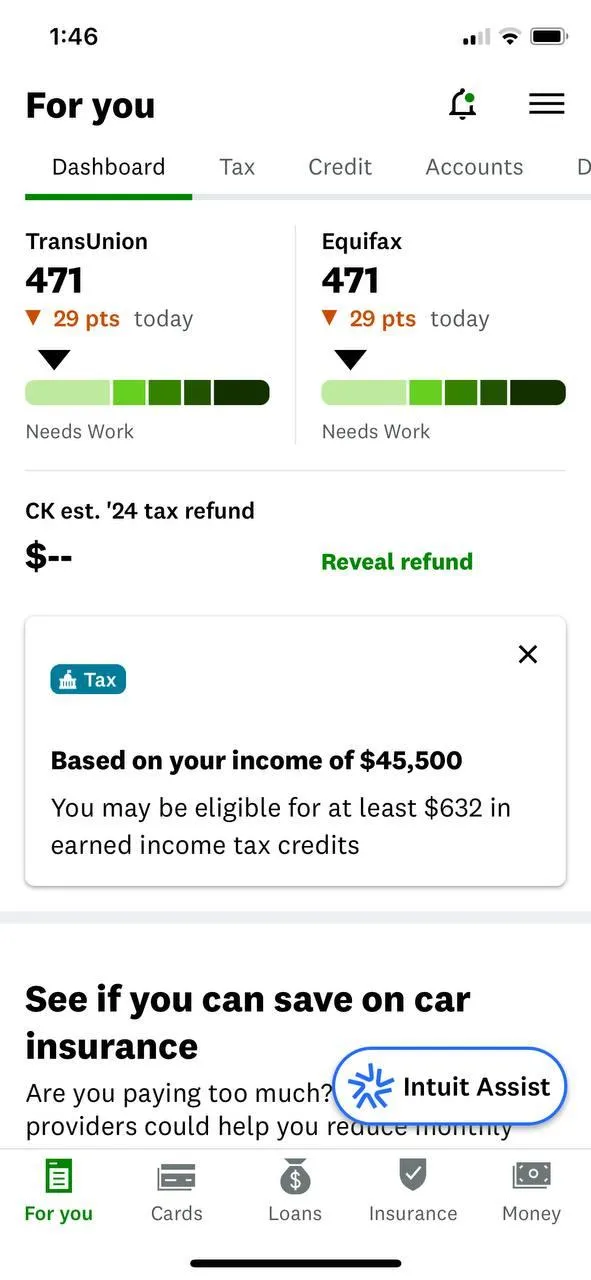Dismiss the Tax card with X
This screenshot has height=1280, width=591.
[x=528, y=654]
